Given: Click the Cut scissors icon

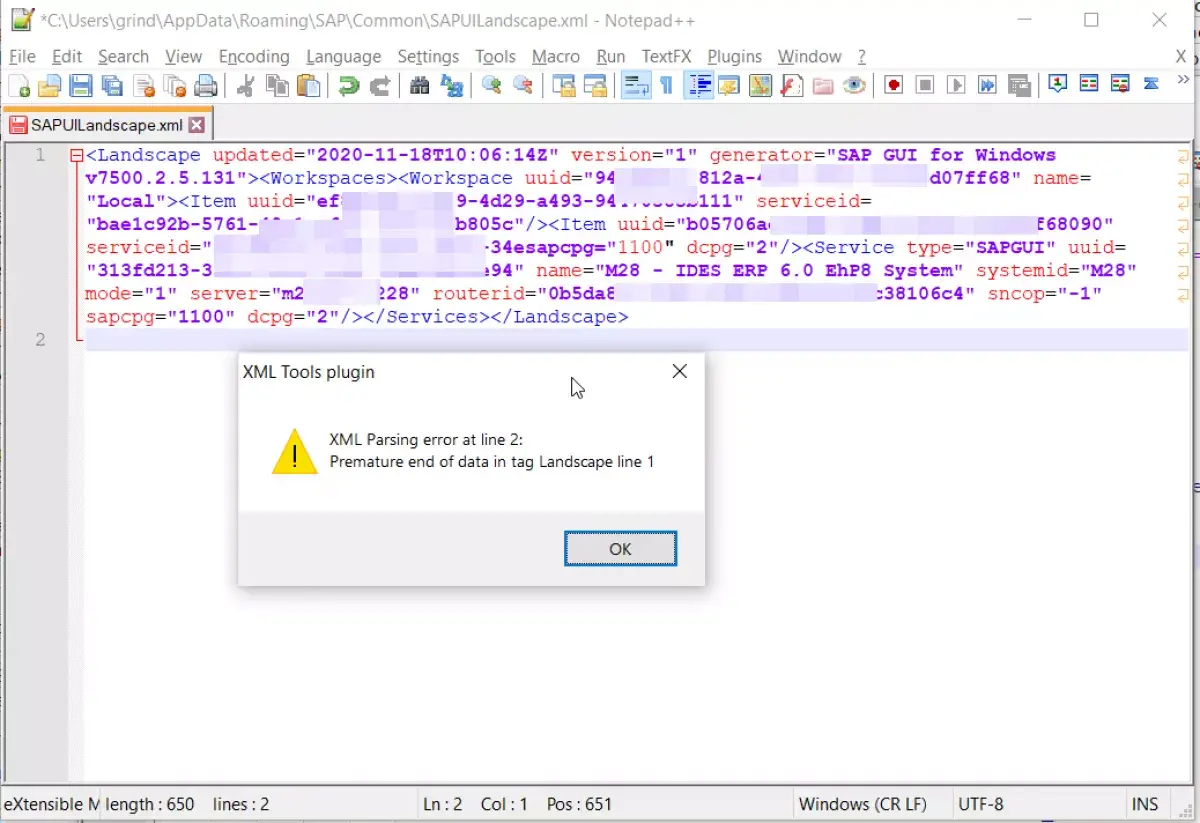Looking at the screenshot, I should click(245, 86).
